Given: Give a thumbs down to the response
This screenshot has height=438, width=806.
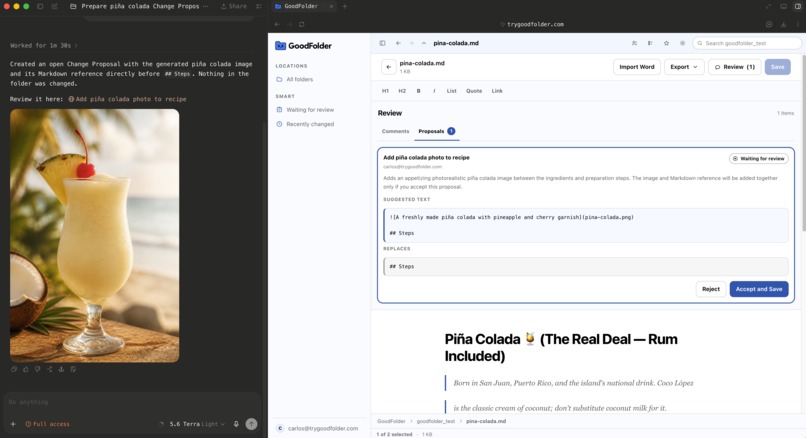Looking at the screenshot, I should [38, 369].
